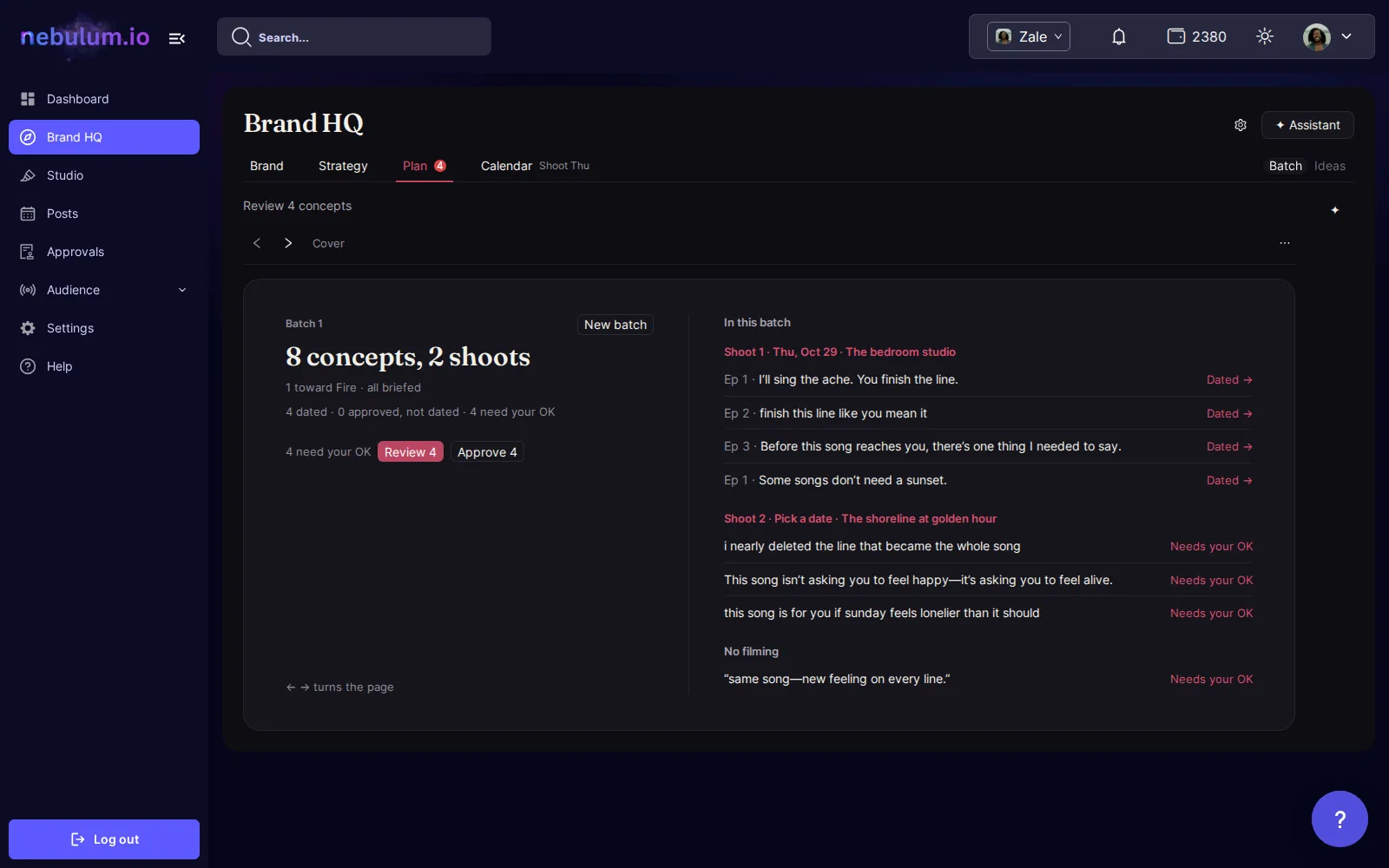Toggle light/dark theme sun icon

click(x=1265, y=36)
